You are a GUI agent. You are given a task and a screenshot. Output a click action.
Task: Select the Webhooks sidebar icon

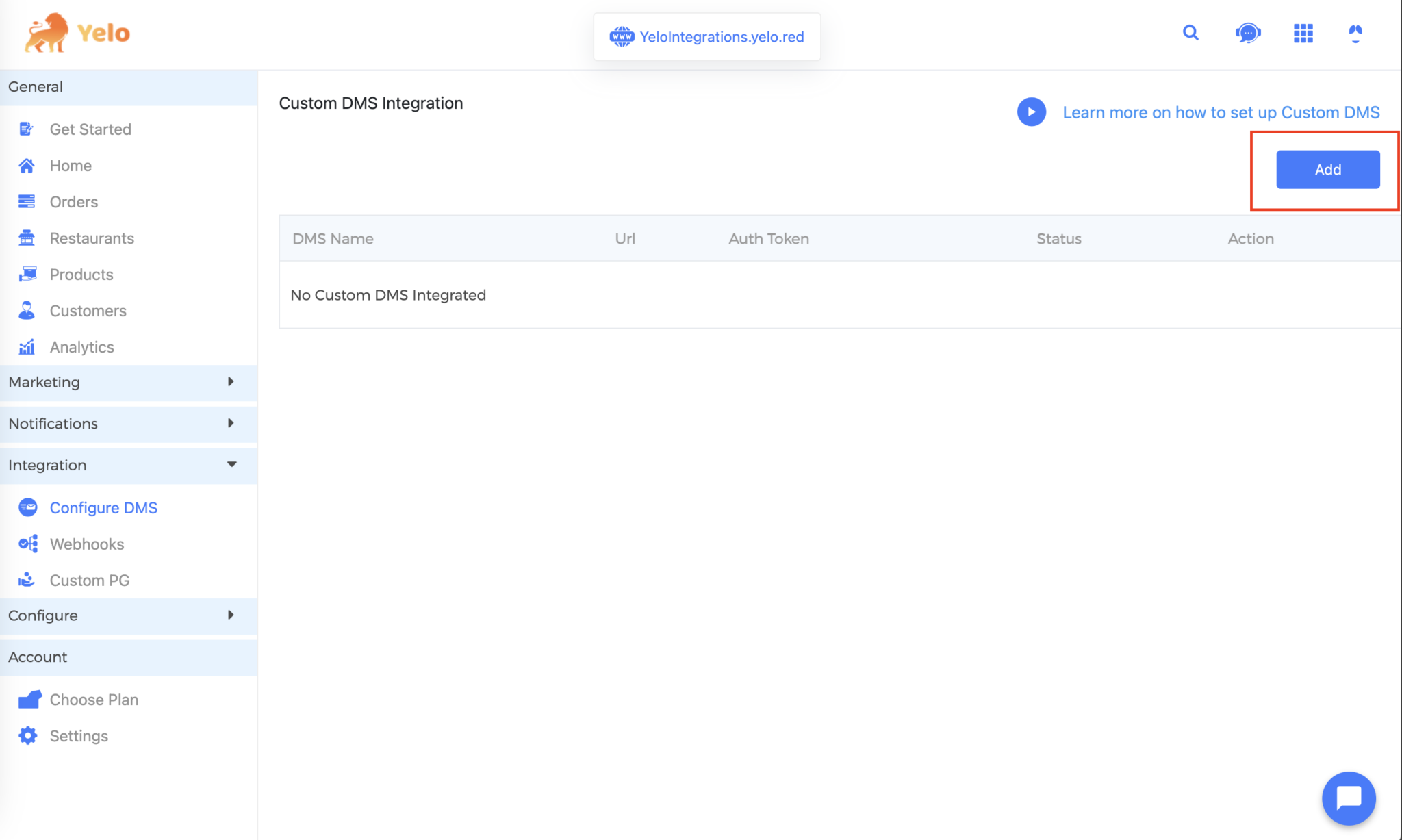(27, 544)
